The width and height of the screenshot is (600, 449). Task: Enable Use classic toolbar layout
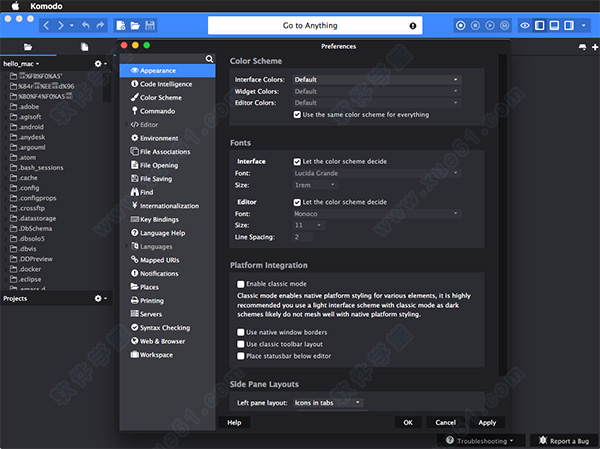(241, 344)
